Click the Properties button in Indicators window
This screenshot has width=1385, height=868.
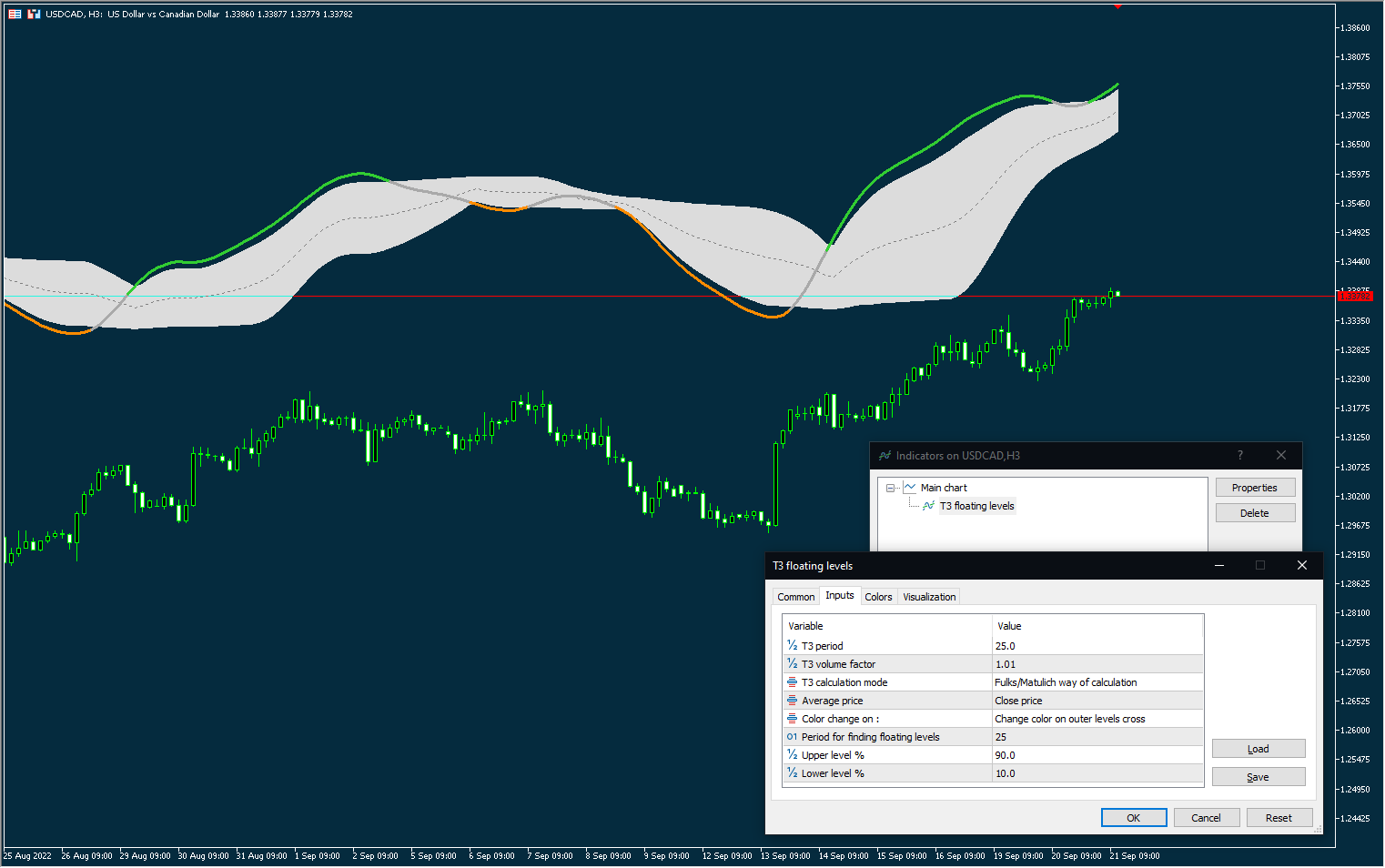pyautogui.click(x=1255, y=487)
